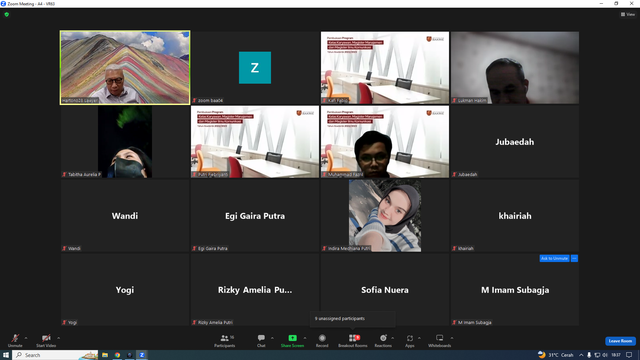Image resolution: width=640 pixels, height=360 pixels.
Task: Select the Jubaedah participant tile
Action: pyautogui.click(x=515, y=142)
